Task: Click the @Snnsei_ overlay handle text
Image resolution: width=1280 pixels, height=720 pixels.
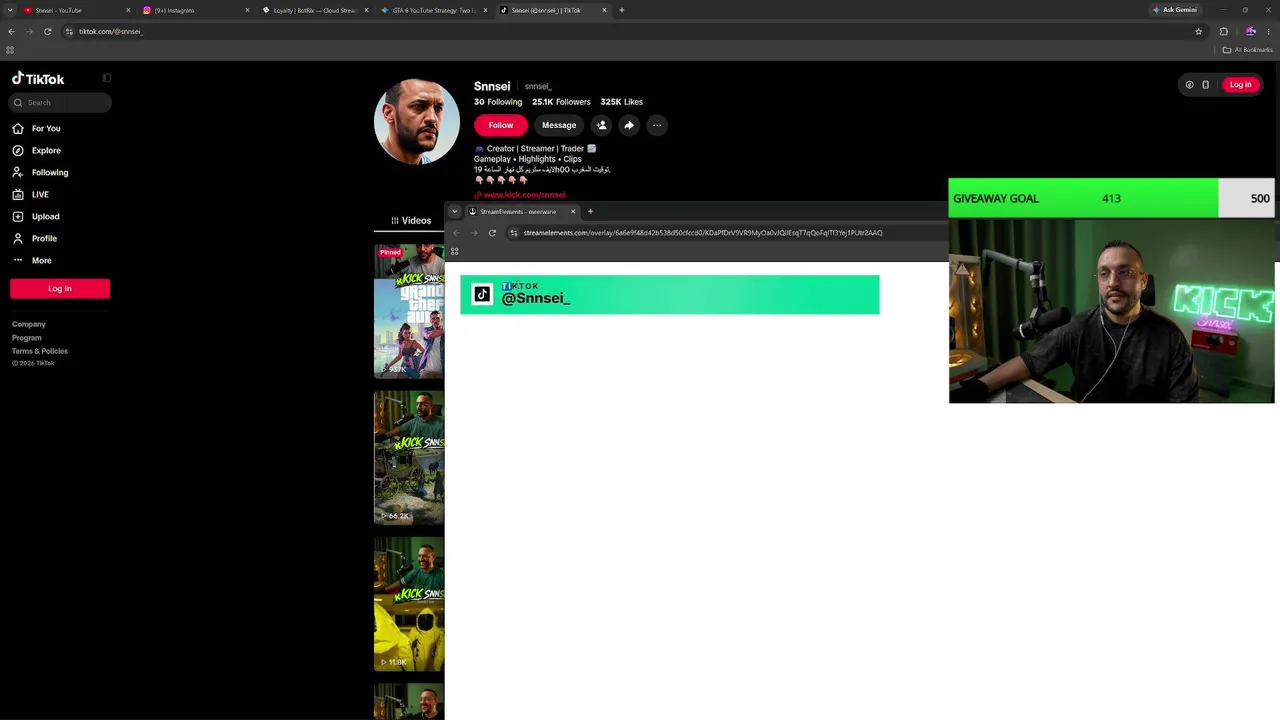Action: click(536, 298)
